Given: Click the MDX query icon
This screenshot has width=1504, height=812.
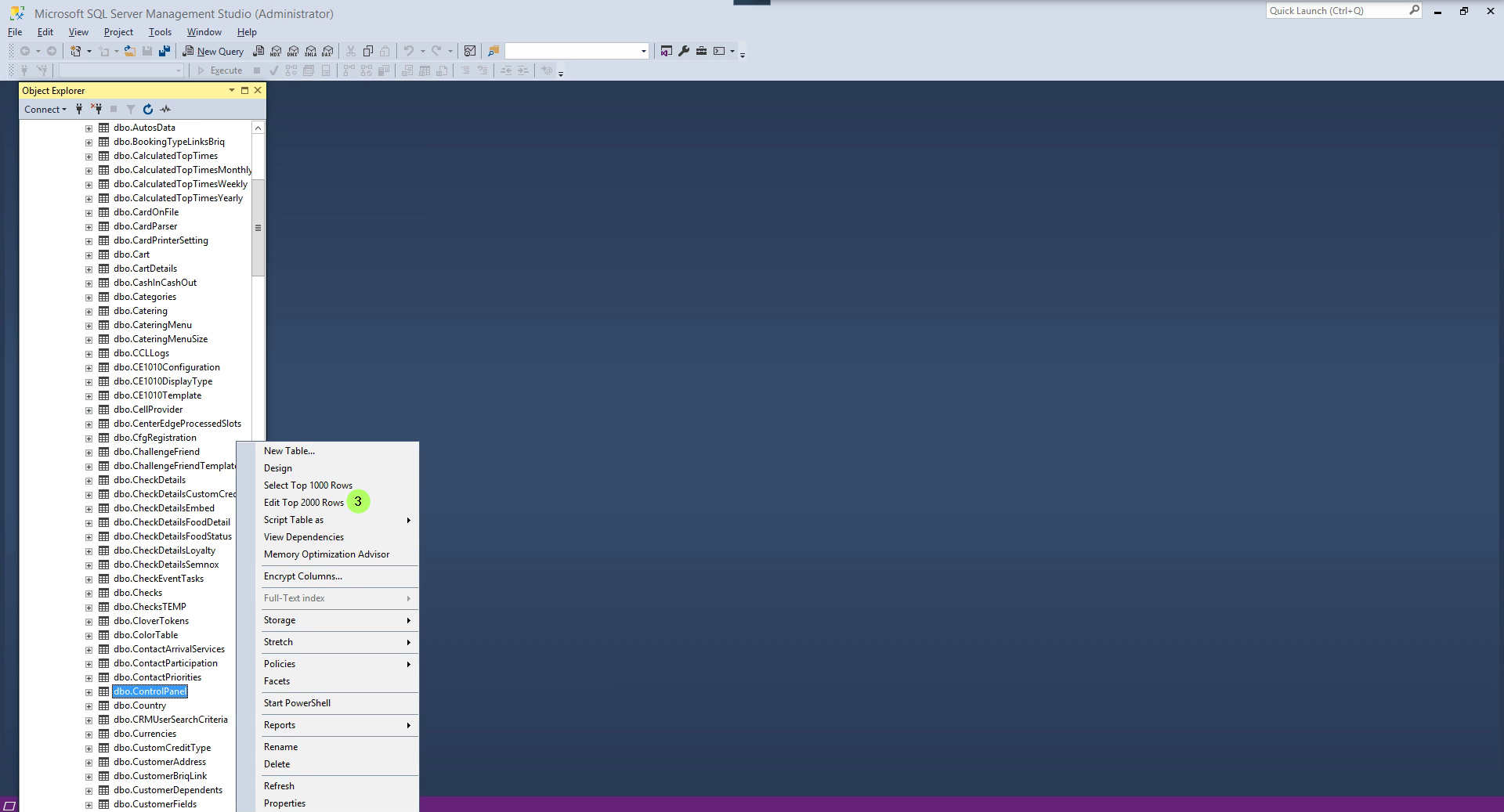Looking at the screenshot, I should [276, 51].
